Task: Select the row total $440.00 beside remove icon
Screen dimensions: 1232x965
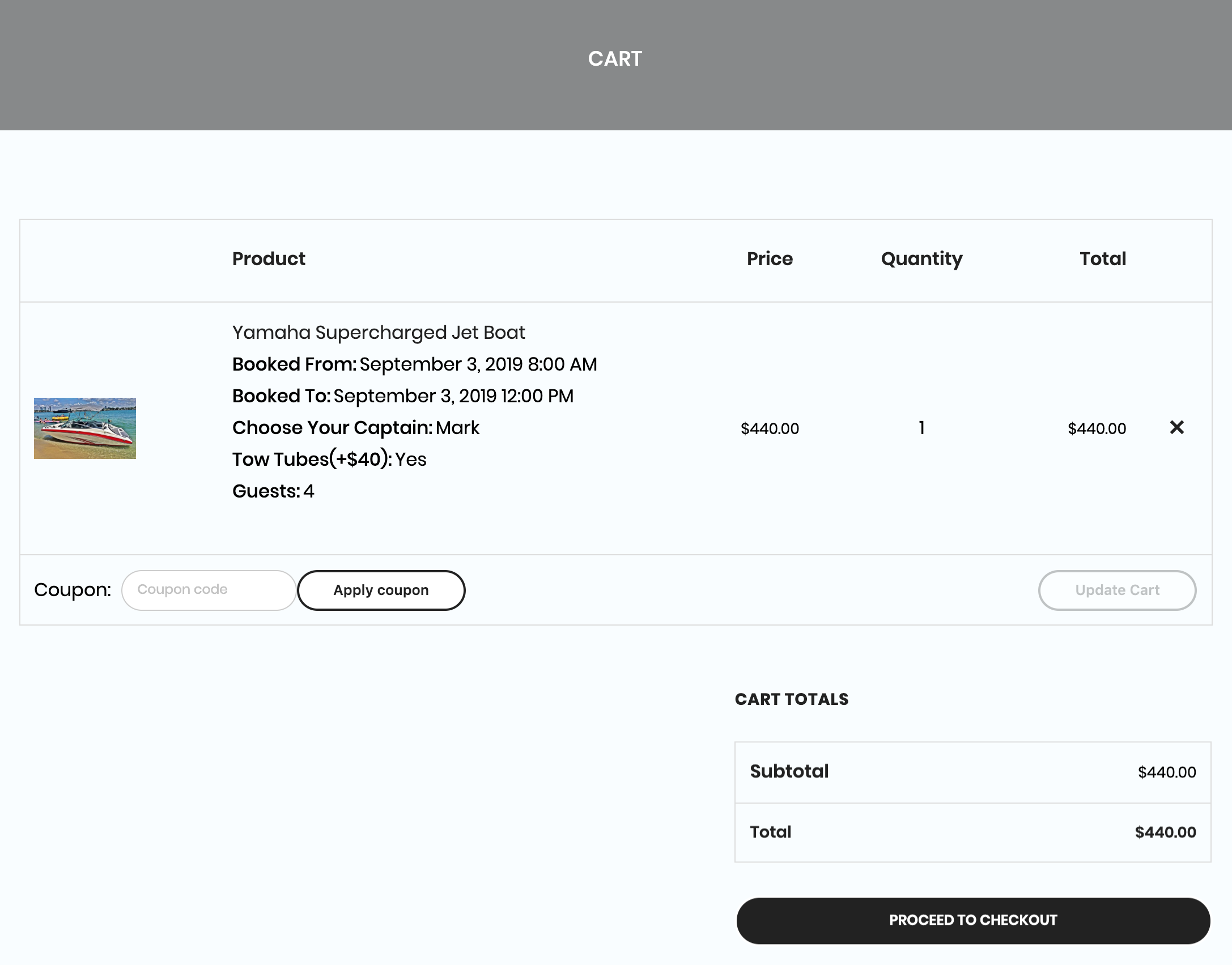Action: click(x=1097, y=428)
